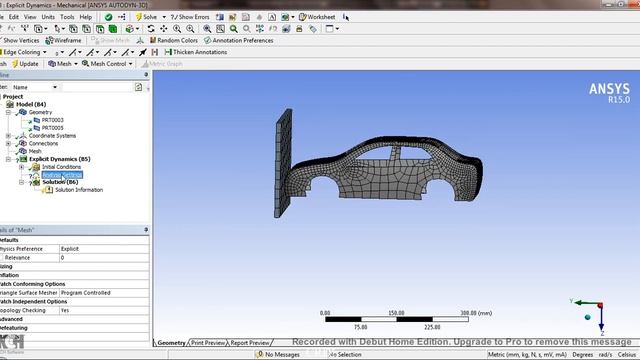Click the Face selection filter icon

pyautogui.click(x=100, y=29)
